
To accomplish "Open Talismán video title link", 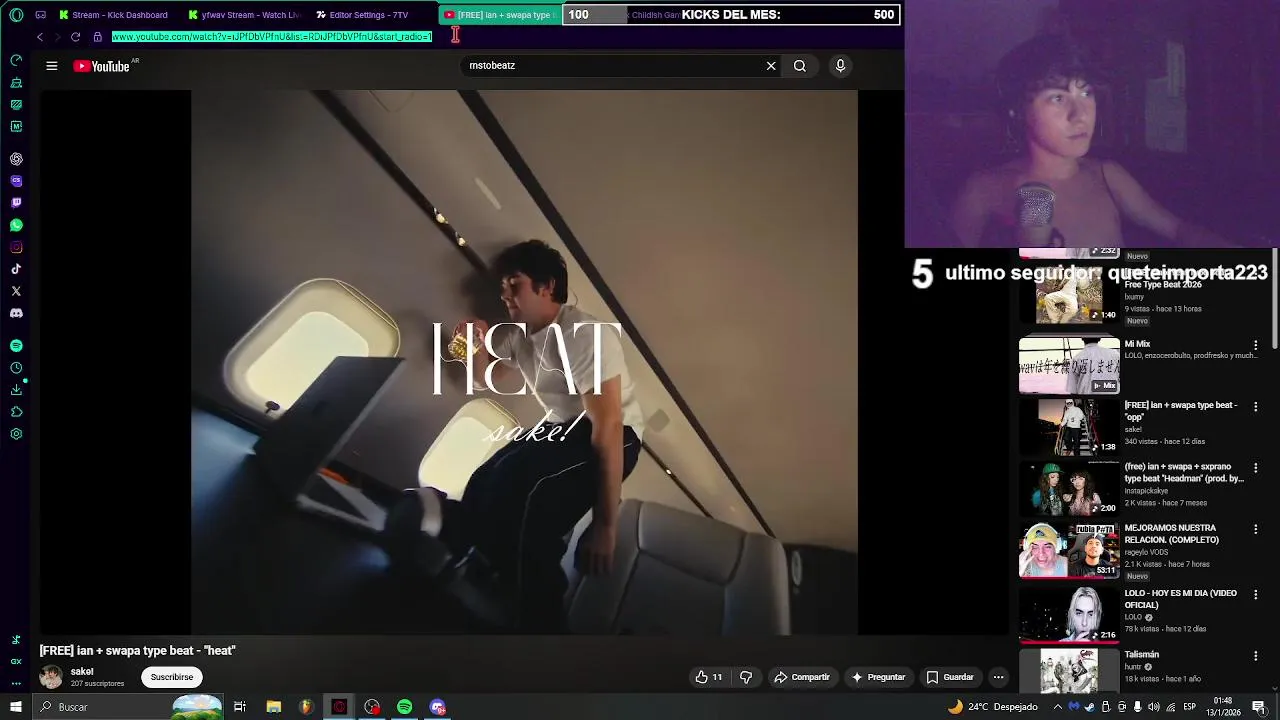I will [1141, 655].
